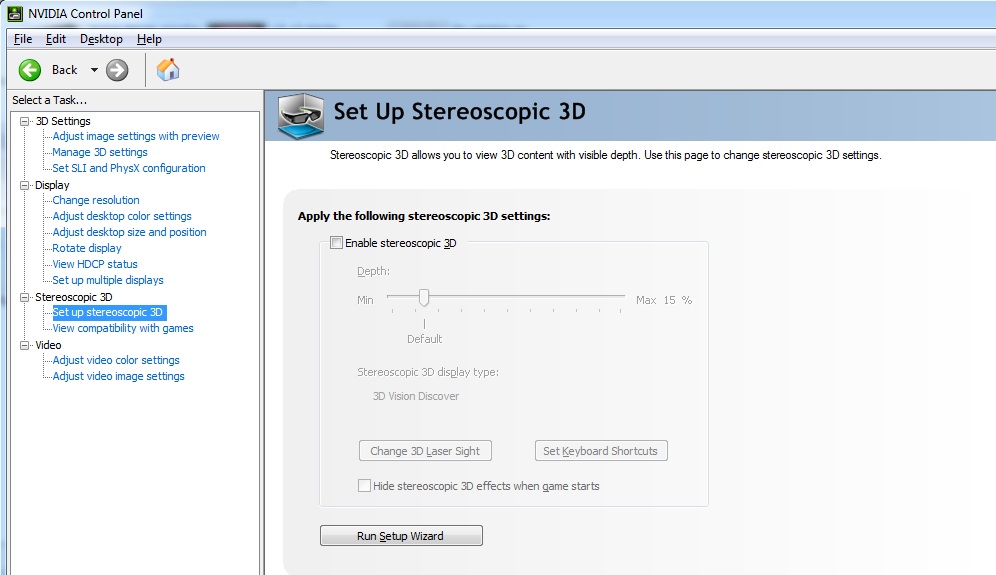Click the grey Forward arrow icon
The image size is (996, 575).
tap(117, 70)
